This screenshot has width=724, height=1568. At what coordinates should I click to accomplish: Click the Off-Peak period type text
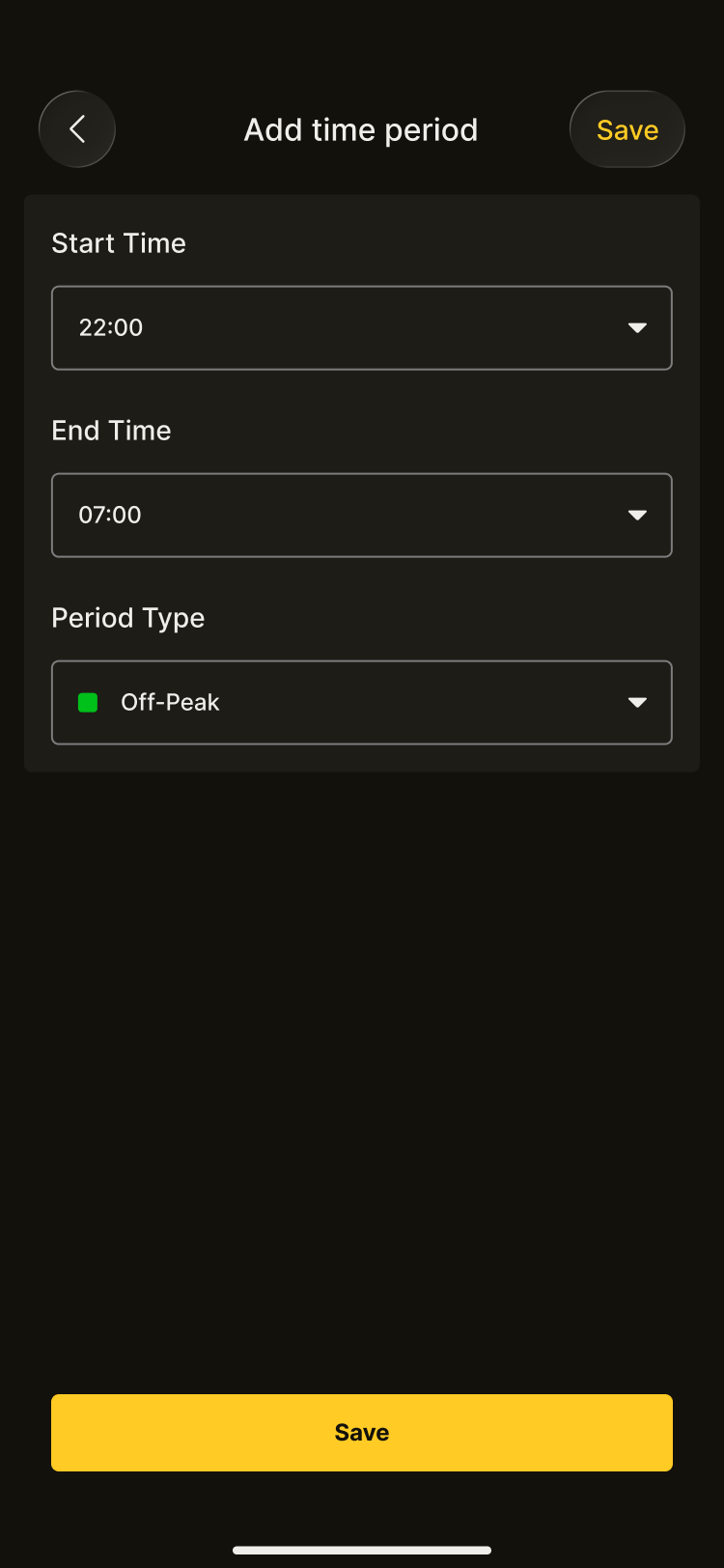[x=170, y=703]
